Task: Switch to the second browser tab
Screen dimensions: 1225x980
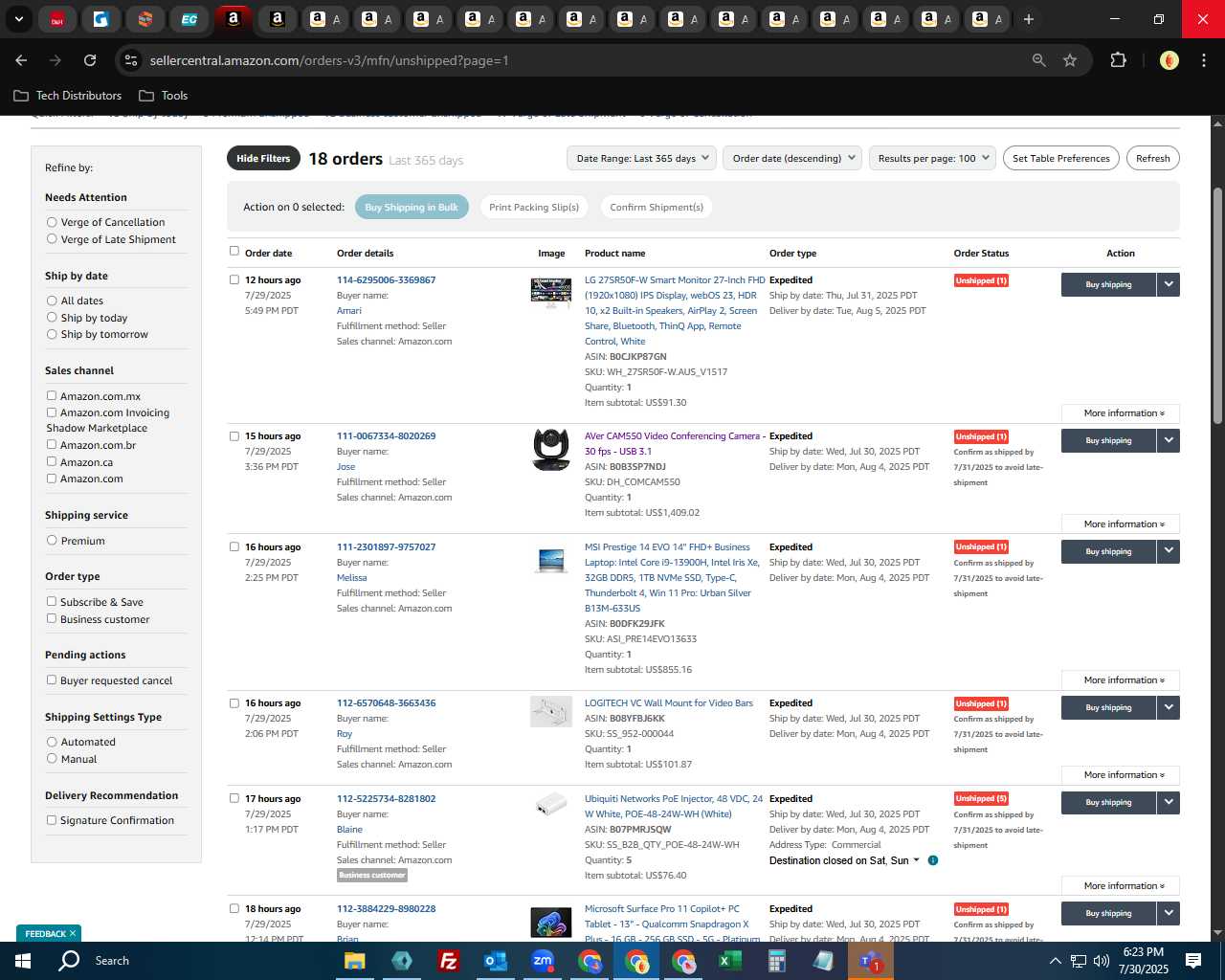Action: [x=101, y=19]
